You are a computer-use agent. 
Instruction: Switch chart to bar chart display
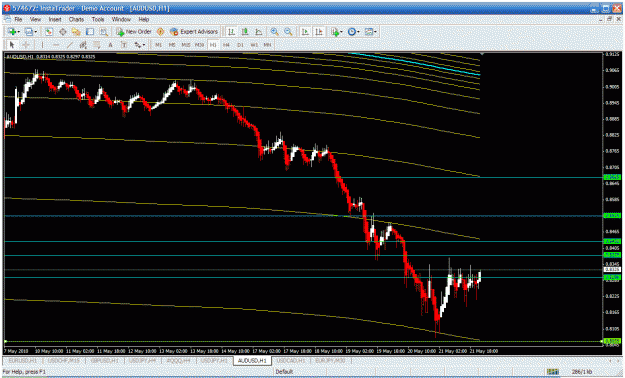(231, 32)
